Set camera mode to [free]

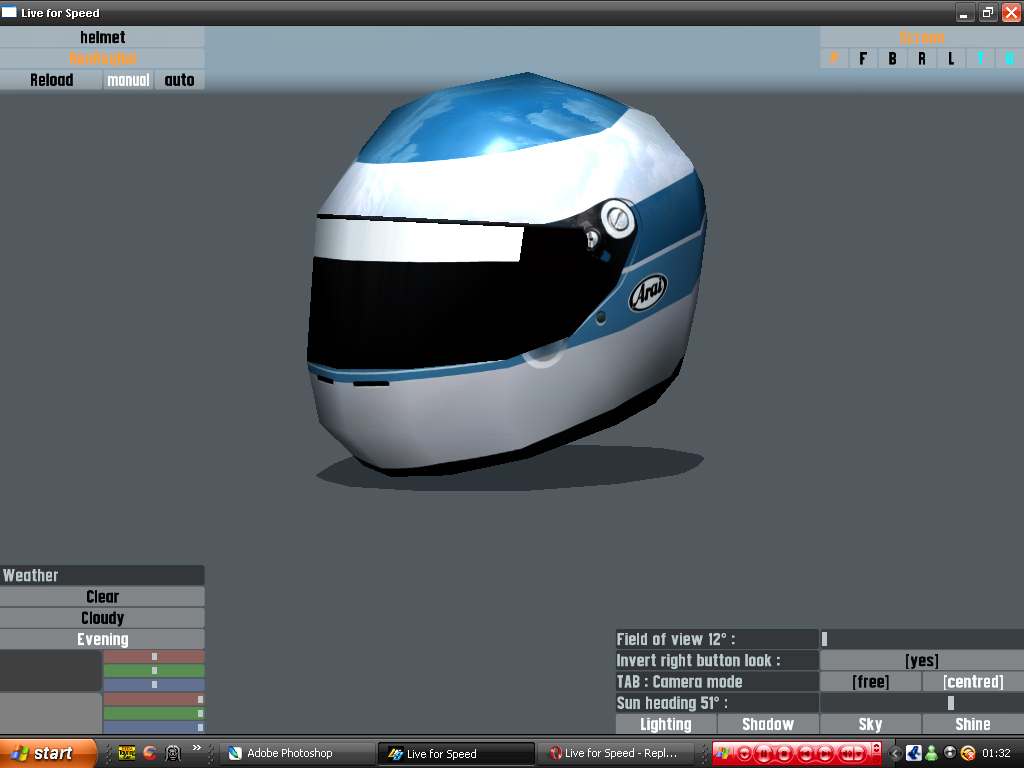coord(871,682)
